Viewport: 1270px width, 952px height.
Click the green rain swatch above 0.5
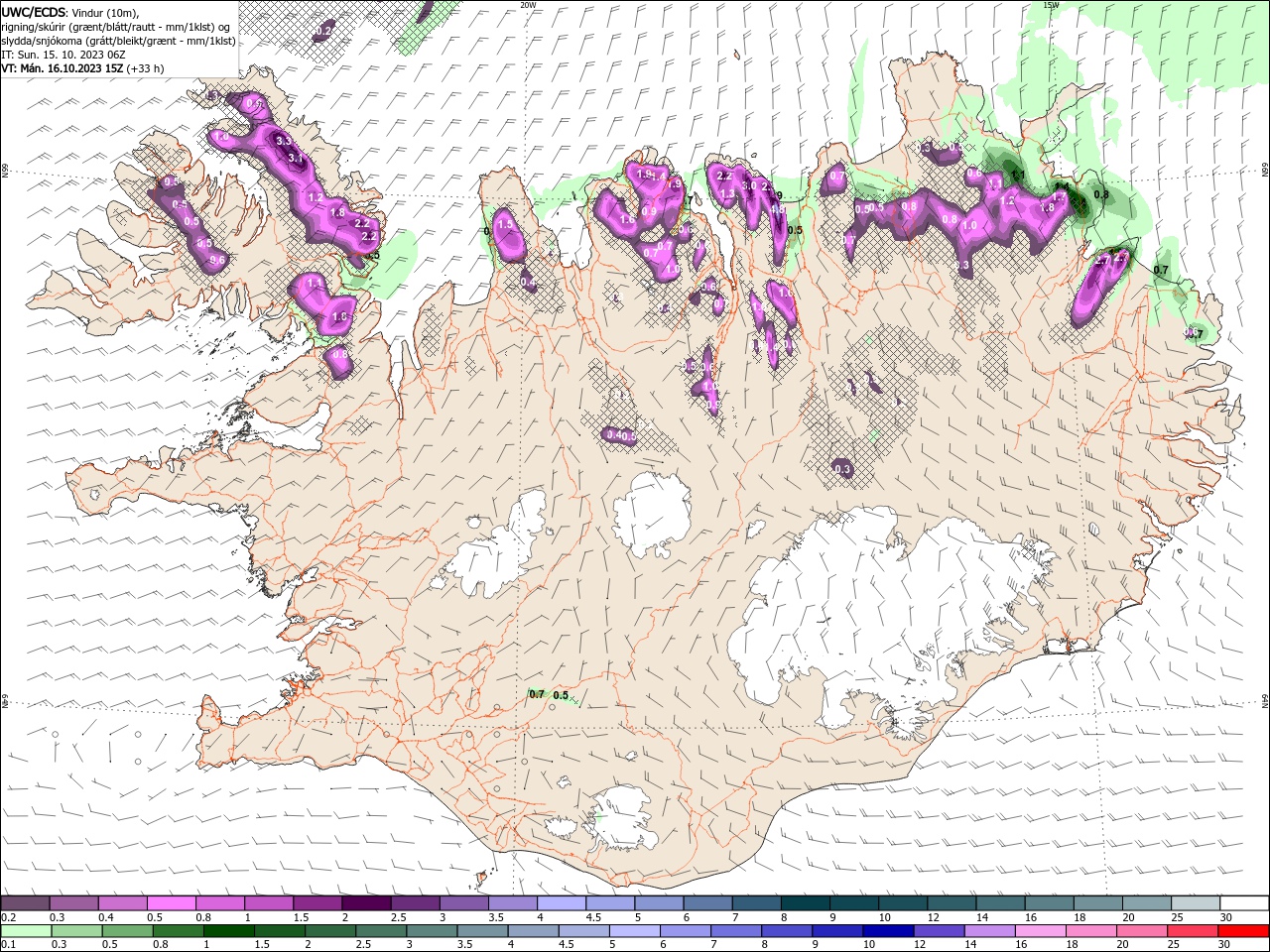coord(127,931)
